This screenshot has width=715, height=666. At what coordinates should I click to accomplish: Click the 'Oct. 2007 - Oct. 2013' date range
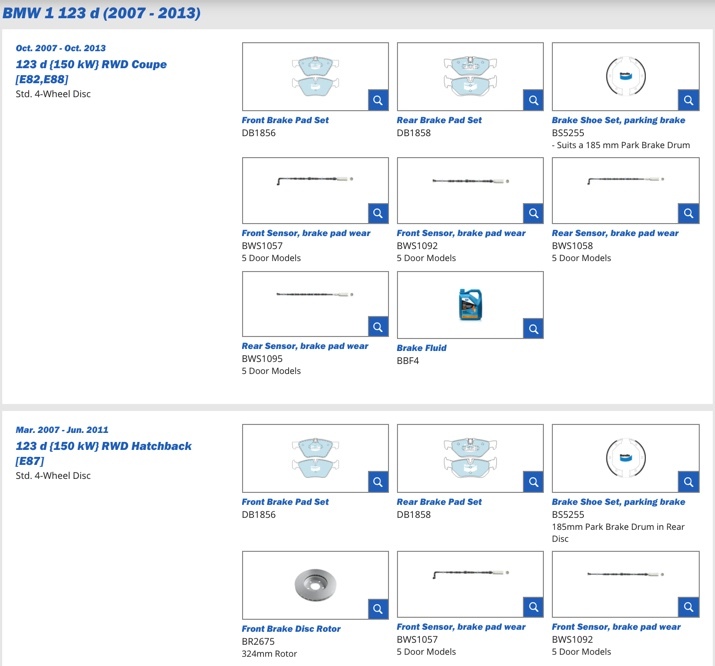coord(61,48)
